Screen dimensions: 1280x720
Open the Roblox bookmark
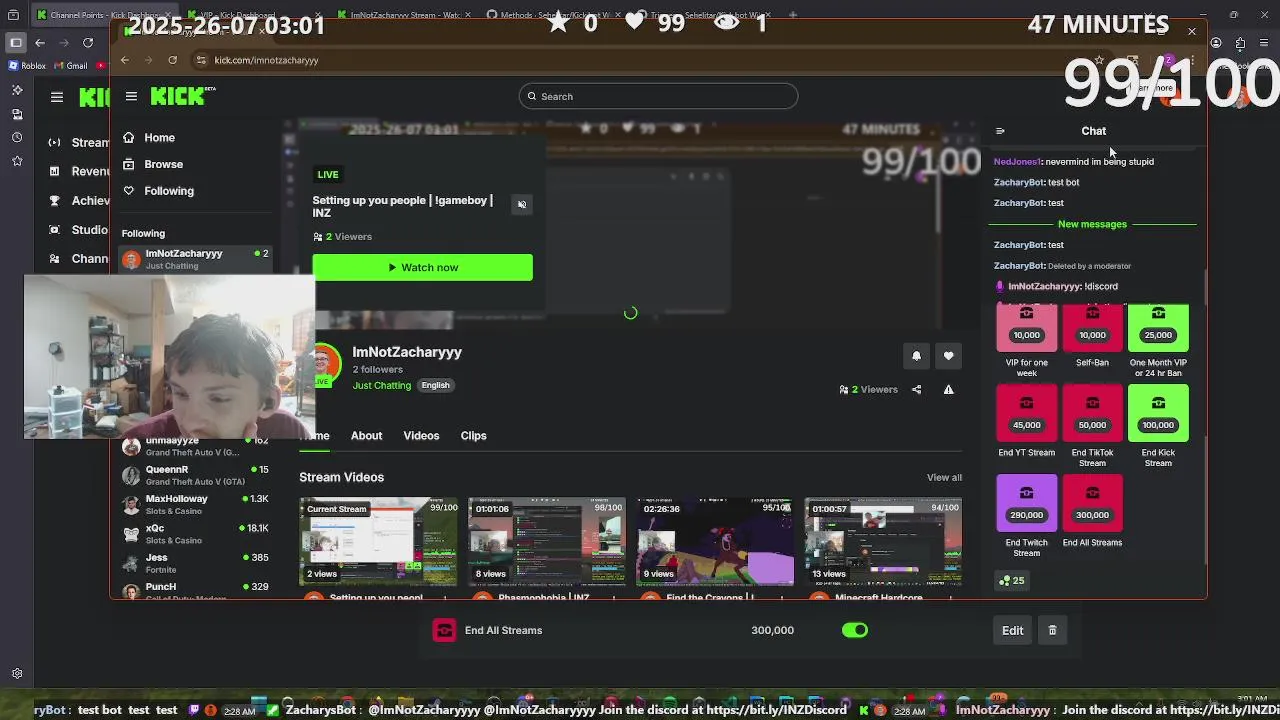click(x=27, y=66)
